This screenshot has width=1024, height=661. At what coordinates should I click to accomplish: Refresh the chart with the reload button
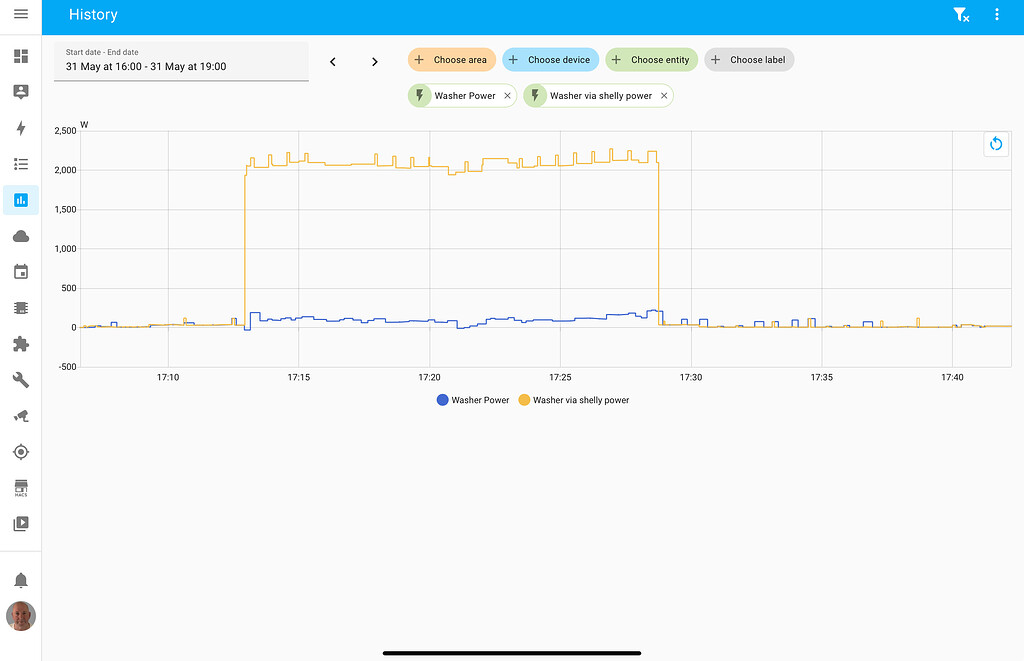pos(996,144)
